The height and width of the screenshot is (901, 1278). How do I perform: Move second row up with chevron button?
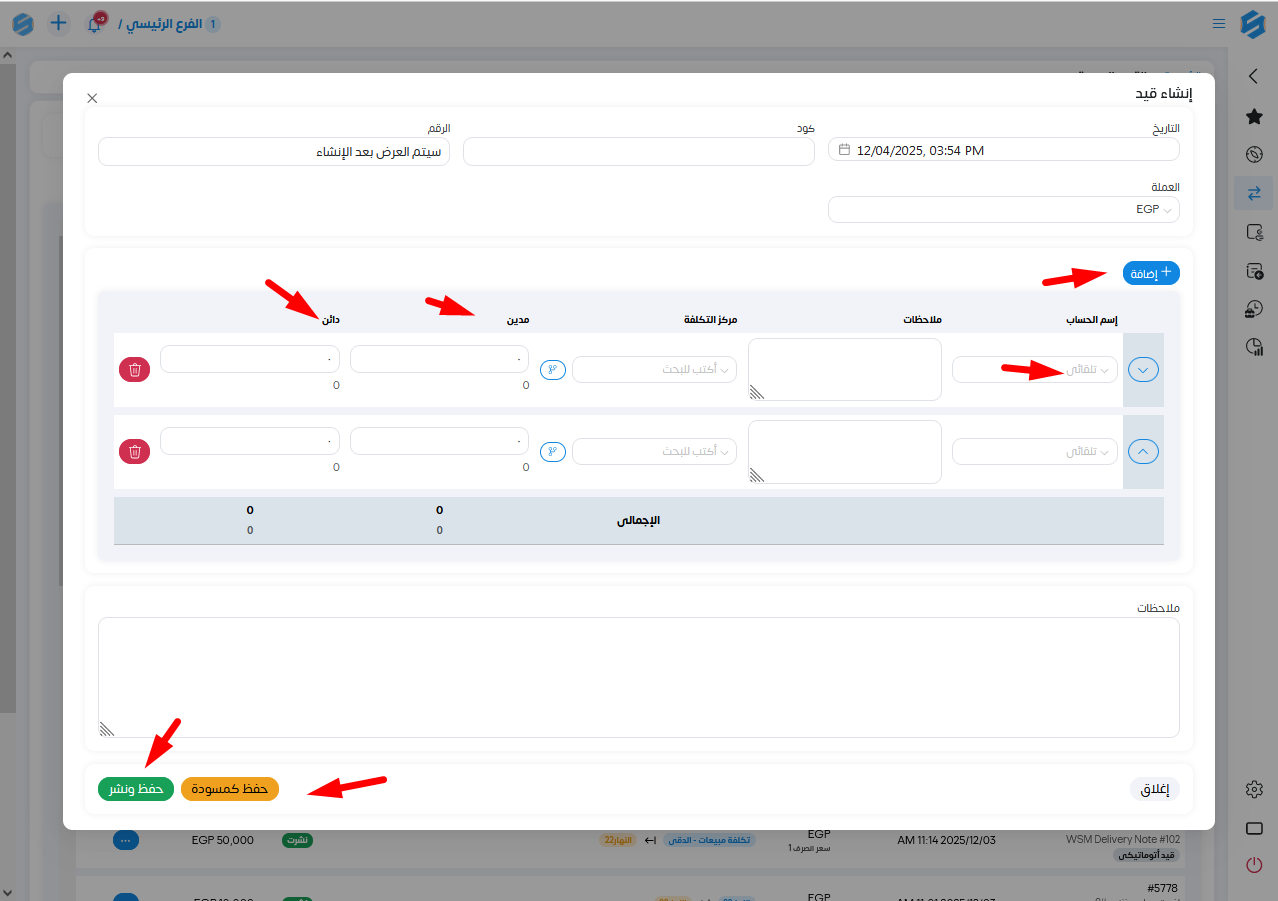(x=1143, y=451)
